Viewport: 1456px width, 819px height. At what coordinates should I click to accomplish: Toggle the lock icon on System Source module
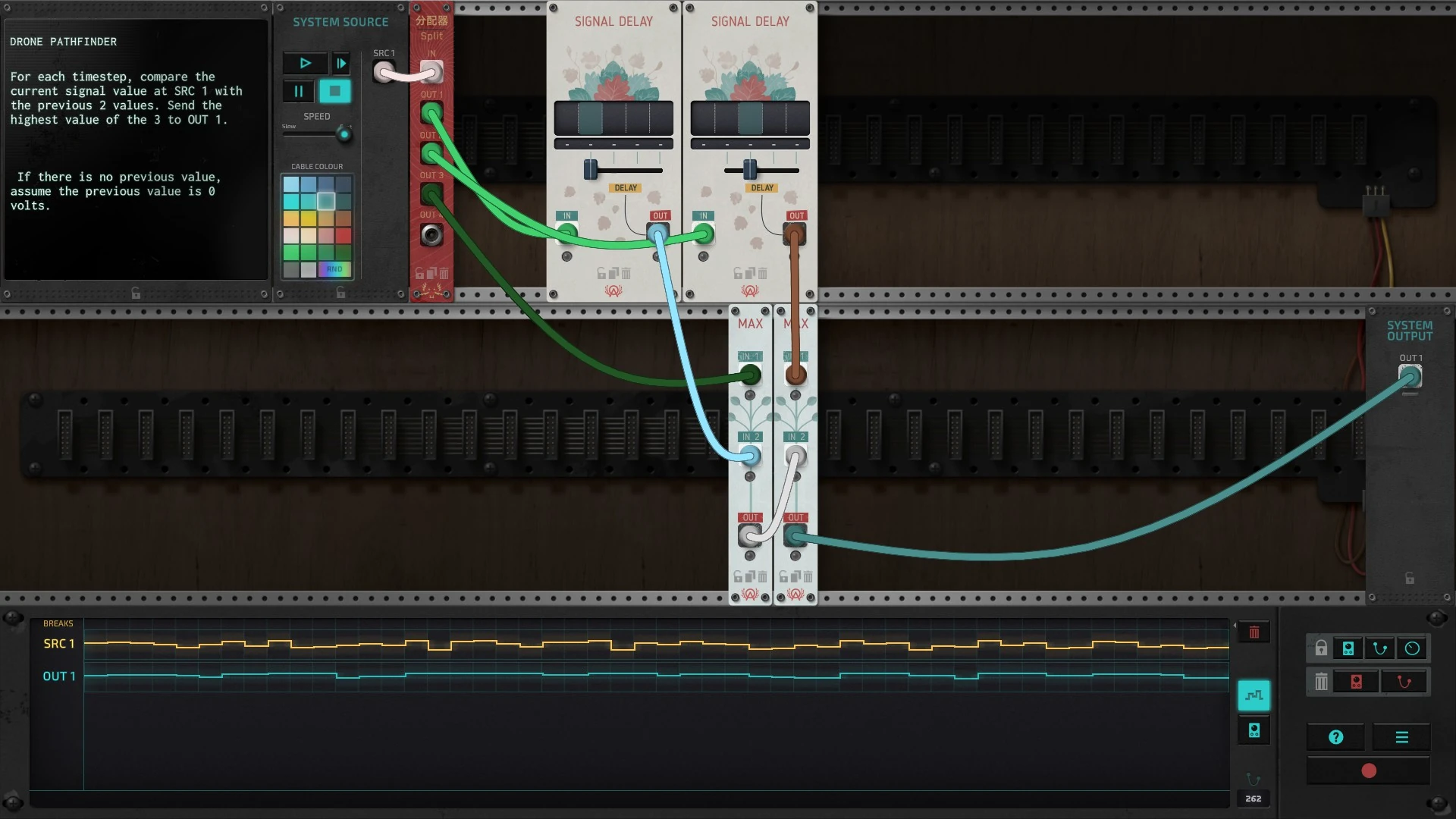tap(340, 293)
